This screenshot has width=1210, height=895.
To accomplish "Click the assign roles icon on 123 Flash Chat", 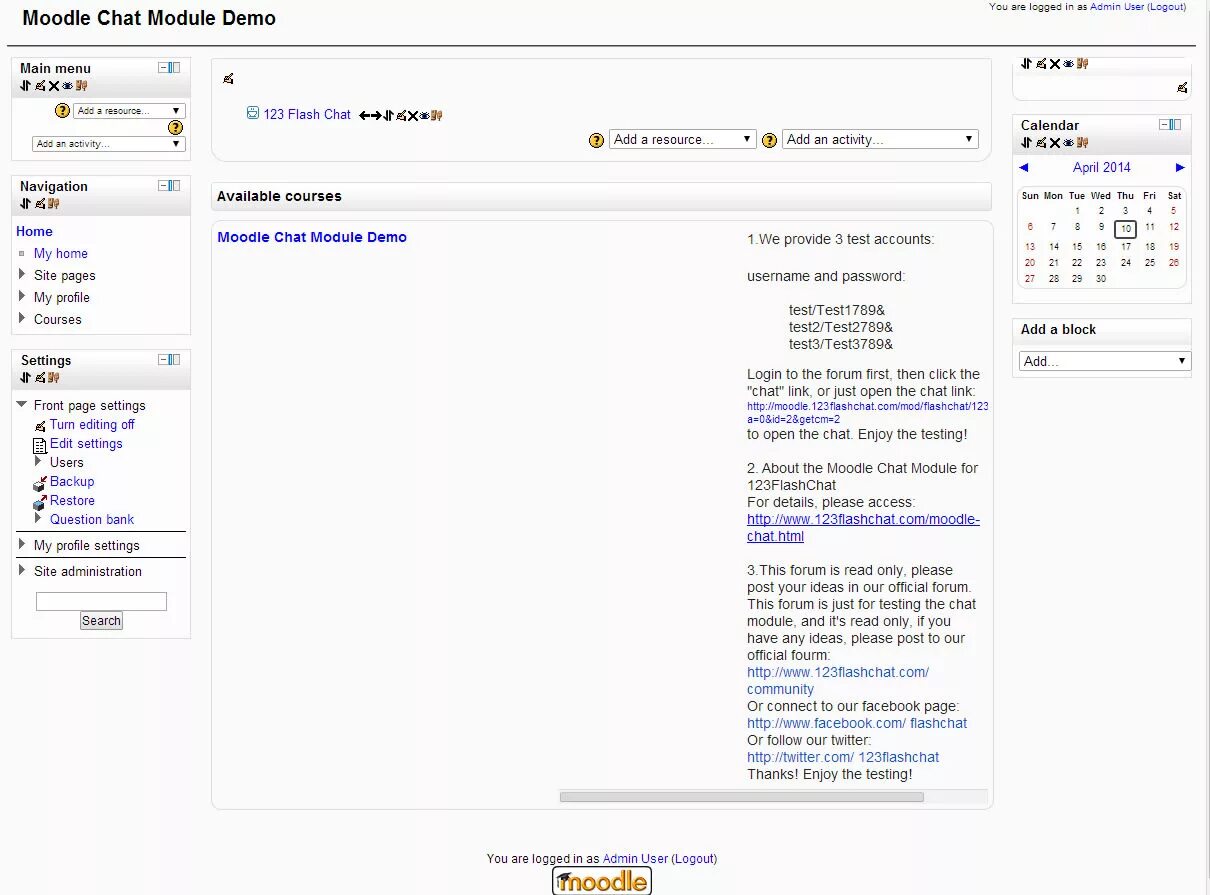I will coord(435,115).
